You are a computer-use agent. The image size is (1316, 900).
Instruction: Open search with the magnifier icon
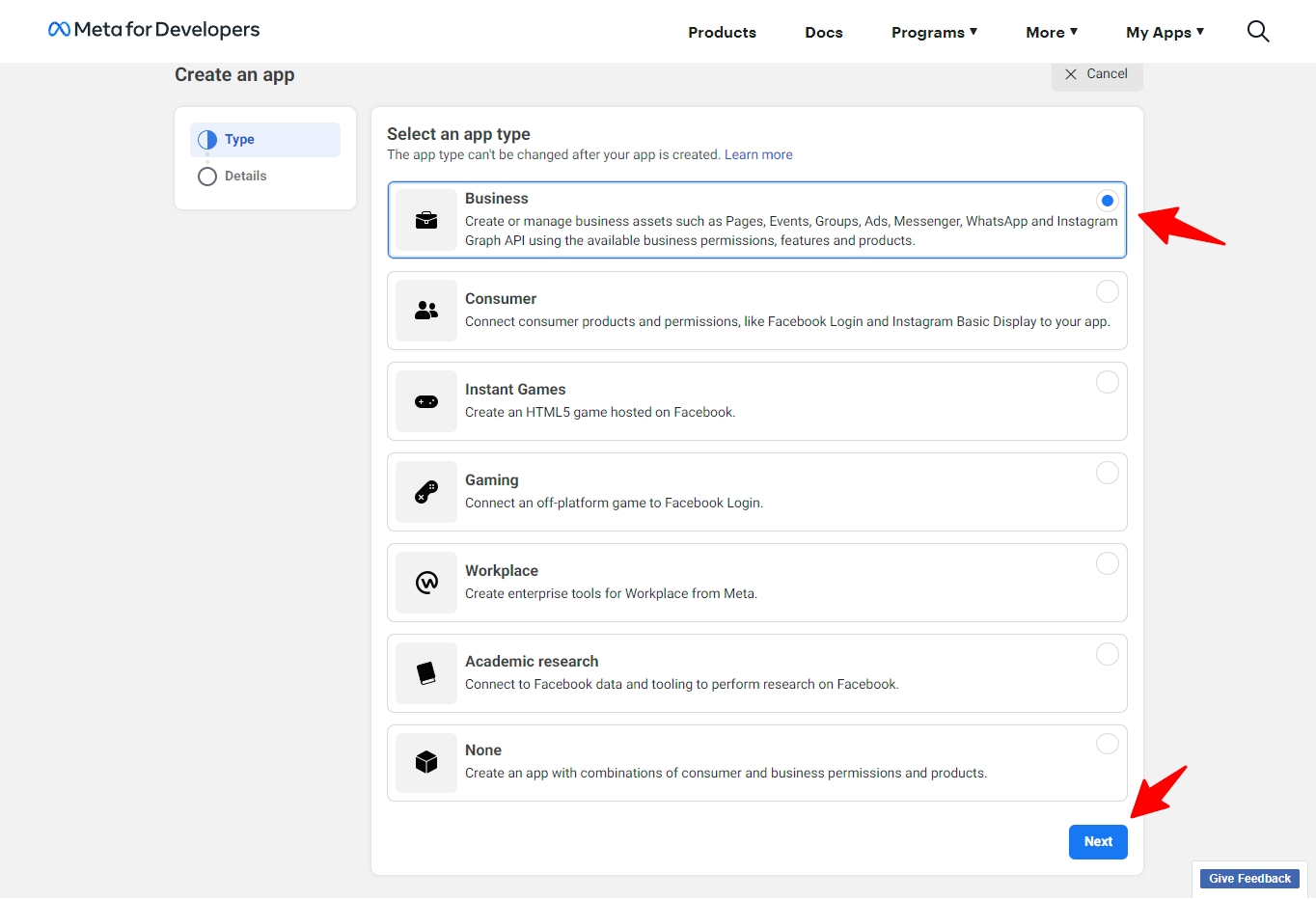tap(1257, 32)
